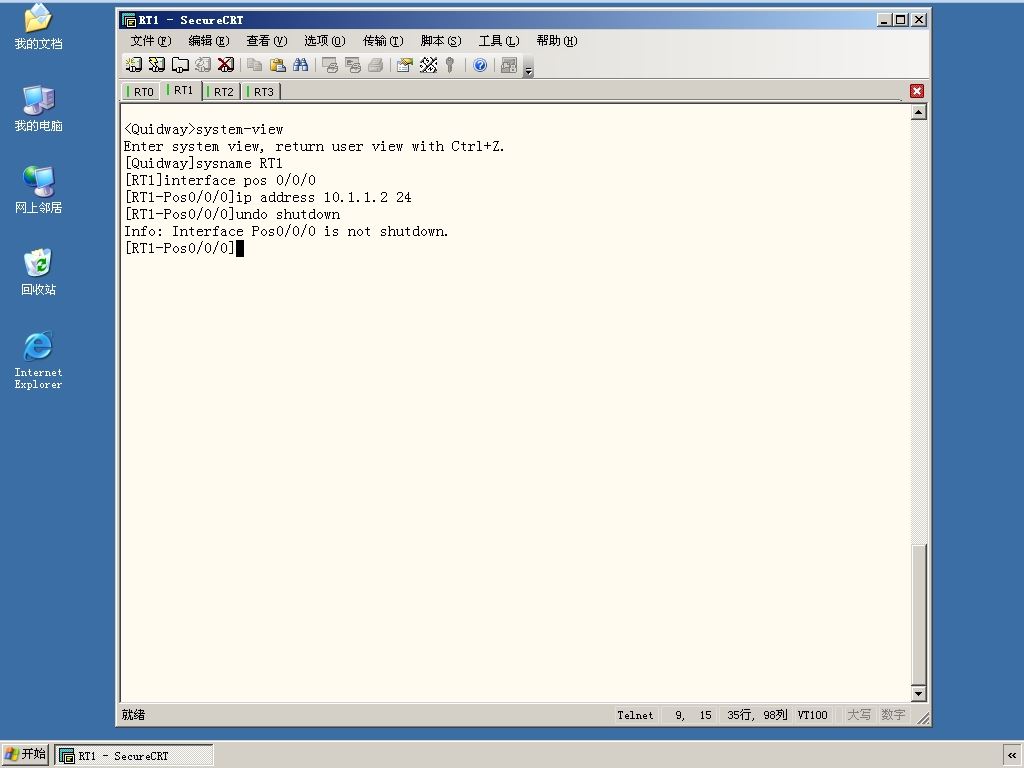Open the 传输(T) menu
The height and width of the screenshot is (768, 1024).
click(x=383, y=40)
